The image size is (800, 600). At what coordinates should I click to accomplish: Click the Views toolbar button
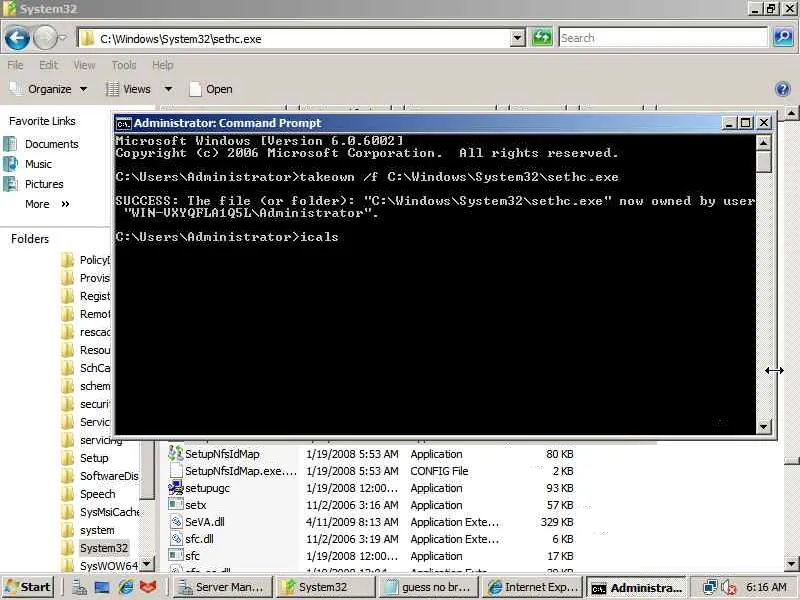(x=129, y=89)
